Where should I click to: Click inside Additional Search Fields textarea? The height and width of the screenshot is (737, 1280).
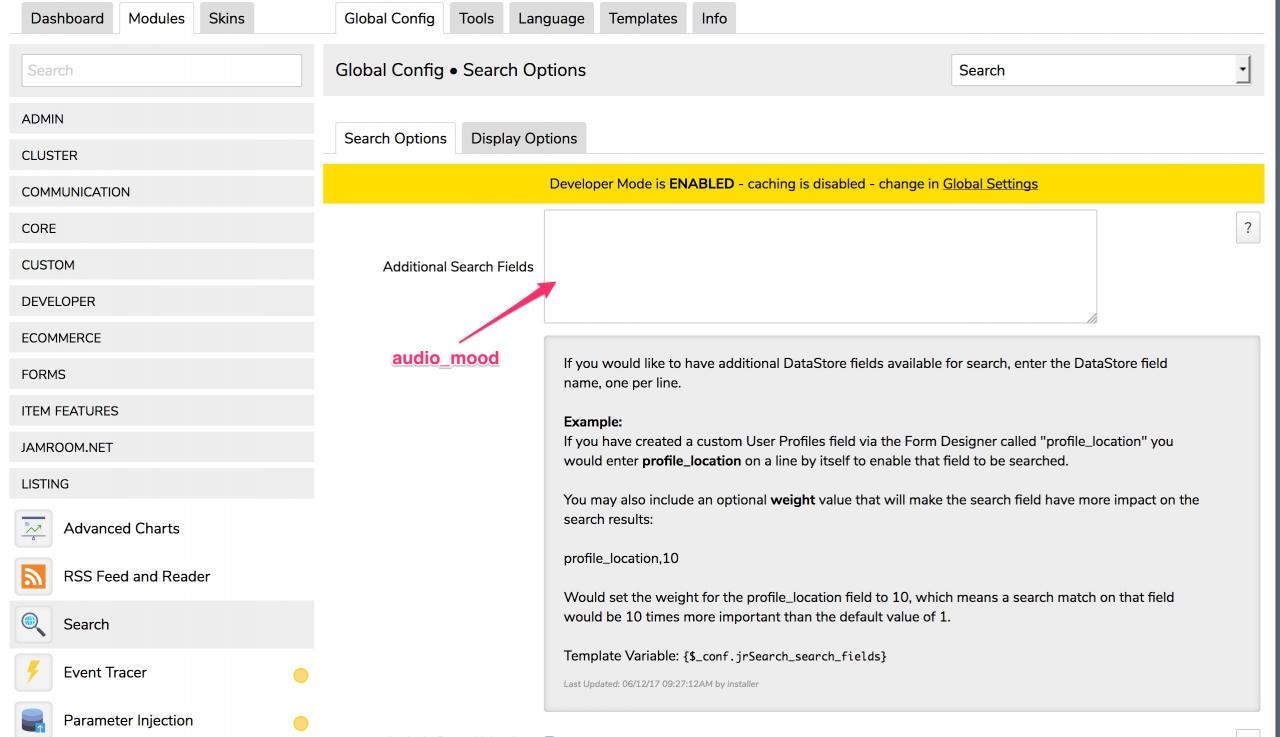[x=820, y=266]
